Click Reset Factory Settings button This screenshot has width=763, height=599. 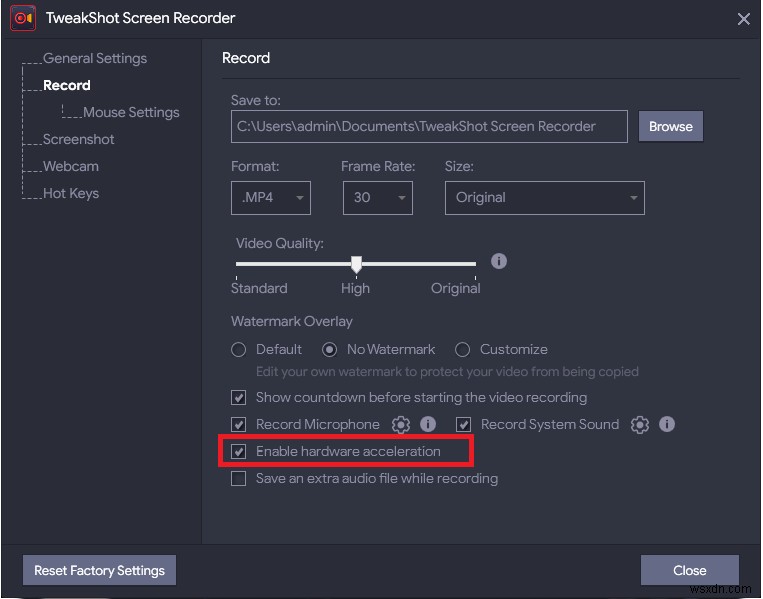99,570
